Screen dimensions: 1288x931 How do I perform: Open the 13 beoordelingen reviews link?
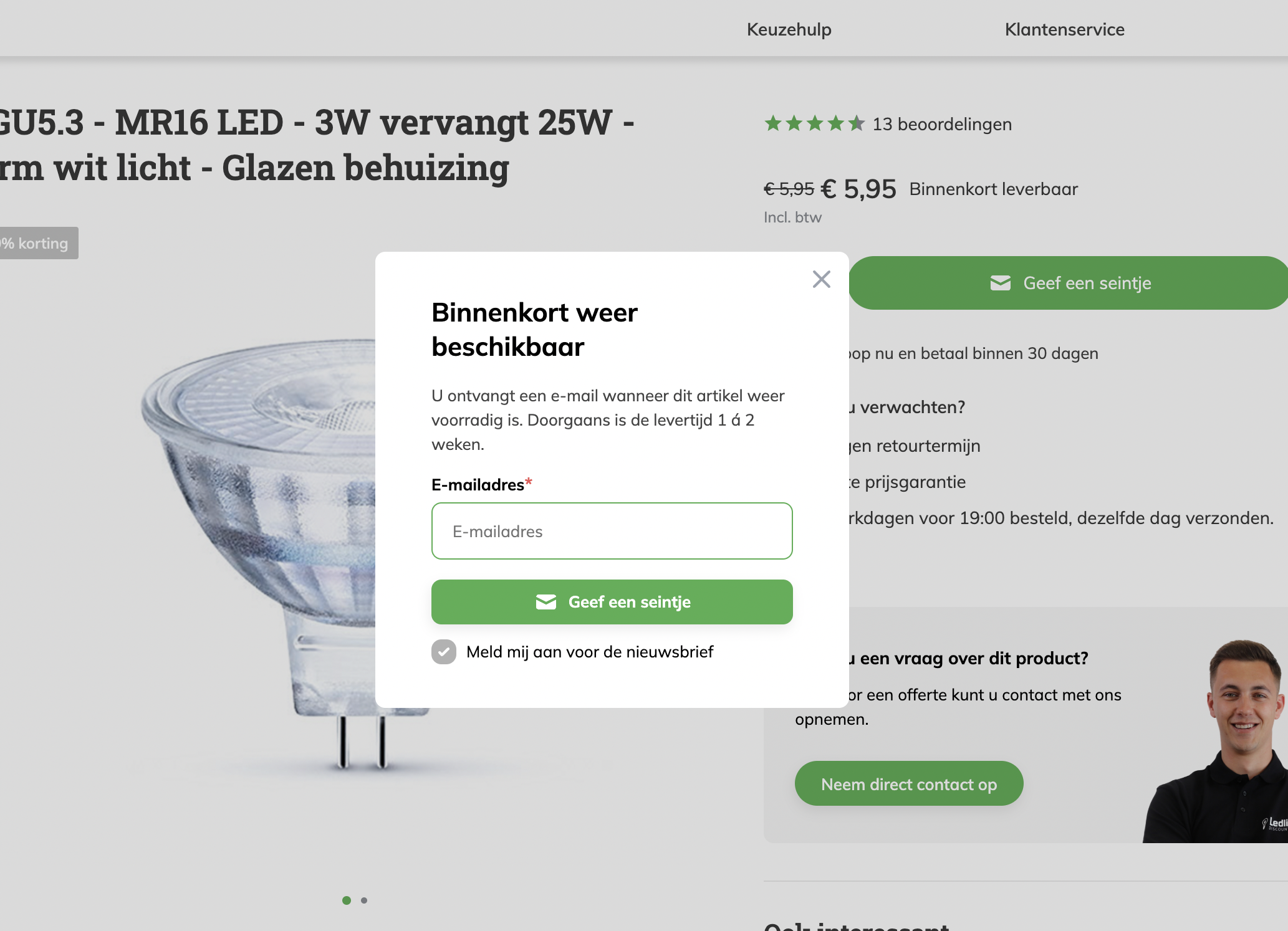941,124
